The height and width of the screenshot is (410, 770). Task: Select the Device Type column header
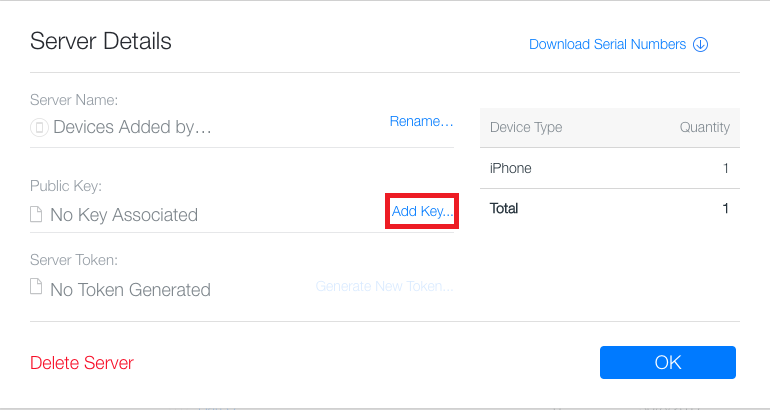tap(526, 127)
